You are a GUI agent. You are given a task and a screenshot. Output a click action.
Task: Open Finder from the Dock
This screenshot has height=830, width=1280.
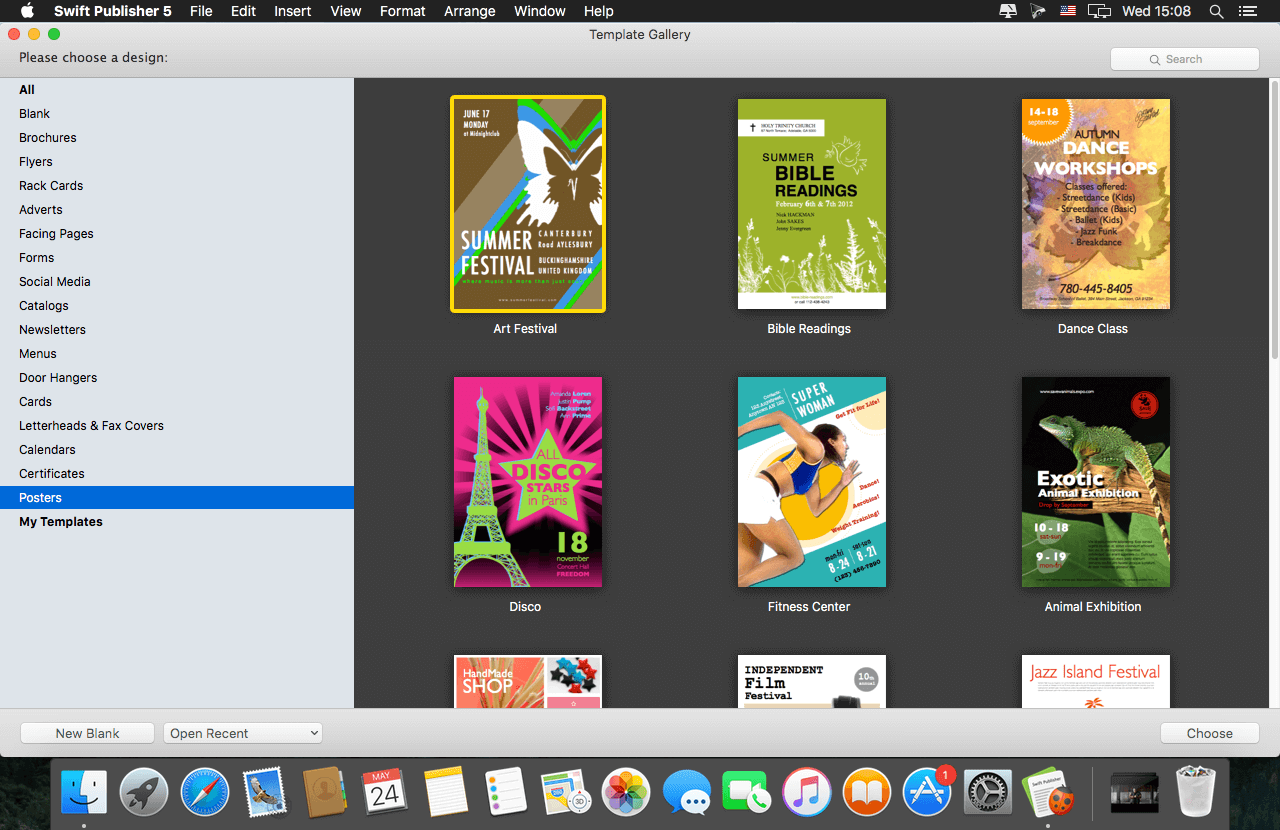point(84,793)
